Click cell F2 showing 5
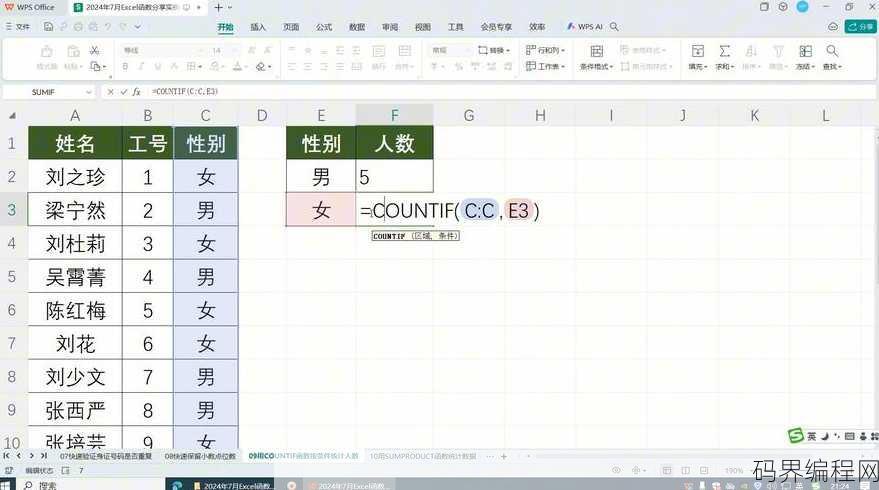 click(395, 177)
